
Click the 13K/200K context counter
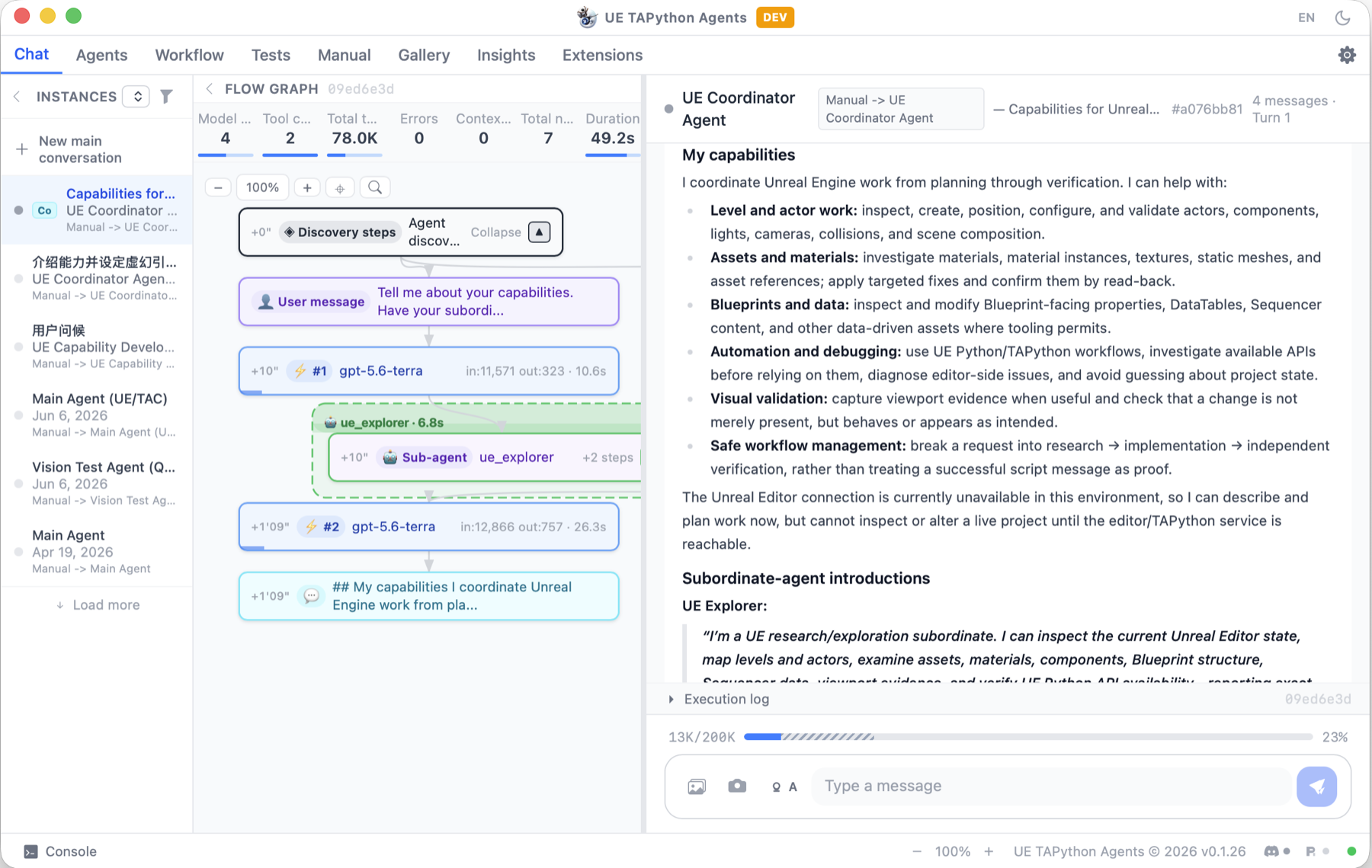click(701, 737)
